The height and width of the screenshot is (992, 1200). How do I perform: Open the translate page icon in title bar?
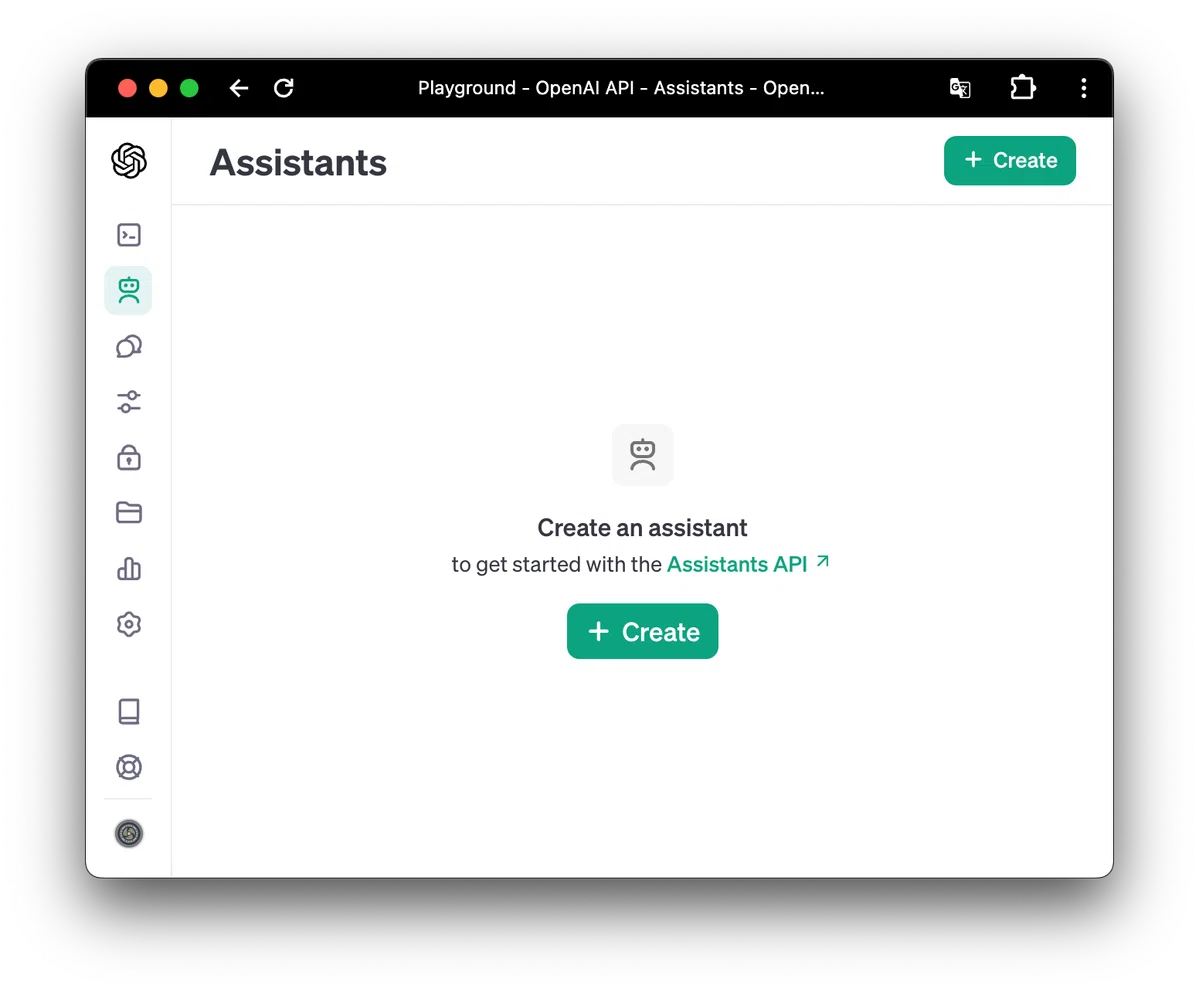(960, 88)
